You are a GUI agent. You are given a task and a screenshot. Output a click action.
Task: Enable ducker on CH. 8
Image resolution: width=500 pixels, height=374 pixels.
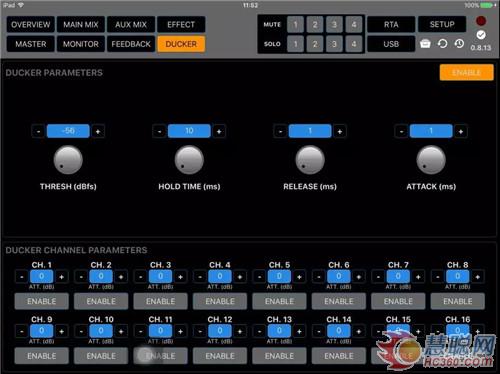(x=458, y=301)
